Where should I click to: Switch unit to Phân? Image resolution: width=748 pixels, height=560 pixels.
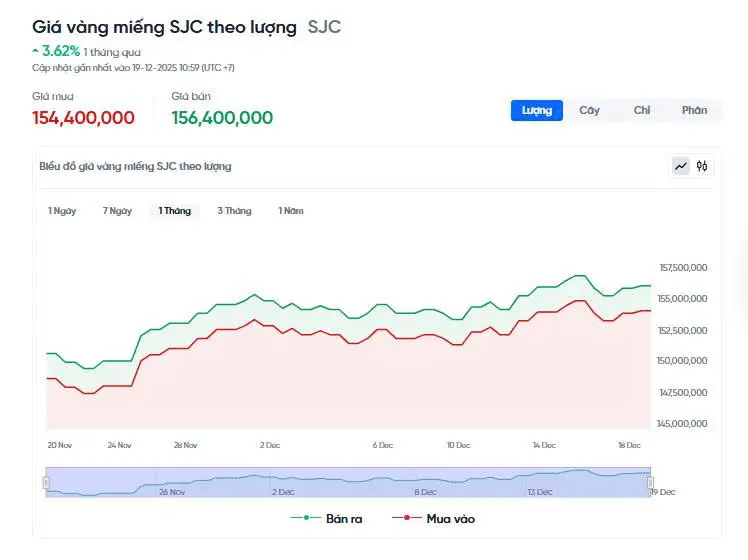[694, 110]
